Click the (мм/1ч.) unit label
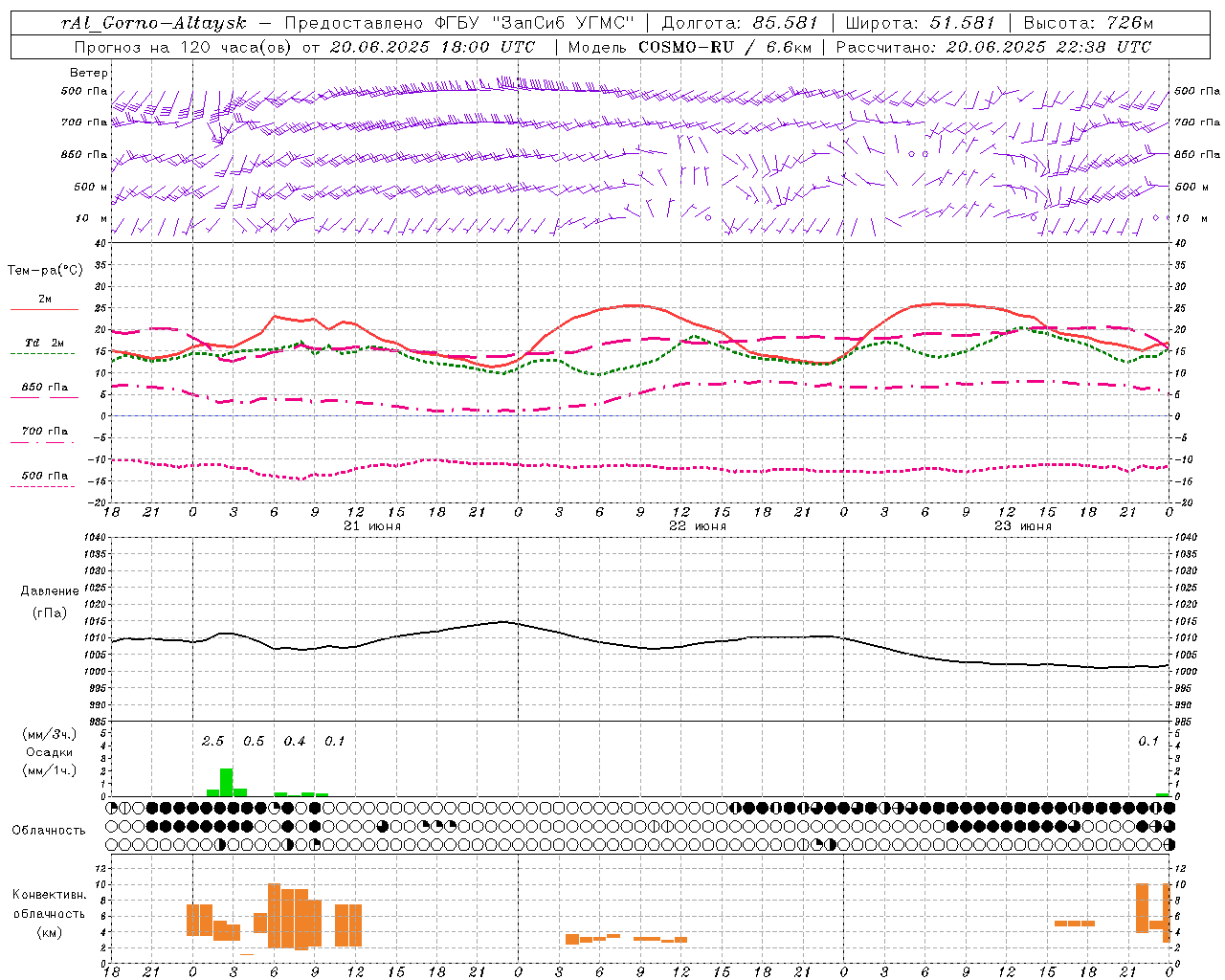This screenshot has width=1225, height=980. point(49,769)
